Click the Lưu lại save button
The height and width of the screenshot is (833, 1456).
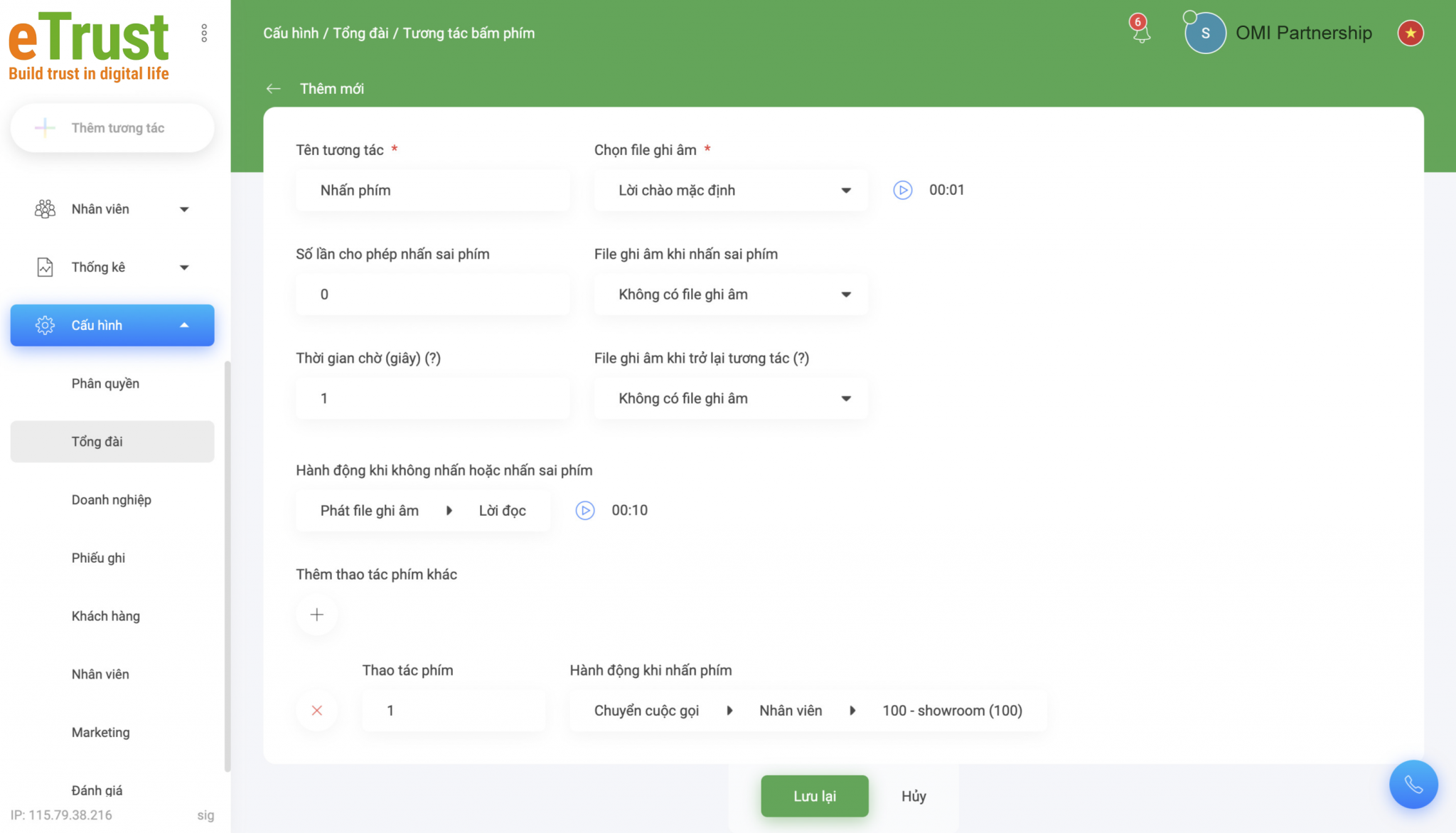pyautogui.click(x=814, y=796)
